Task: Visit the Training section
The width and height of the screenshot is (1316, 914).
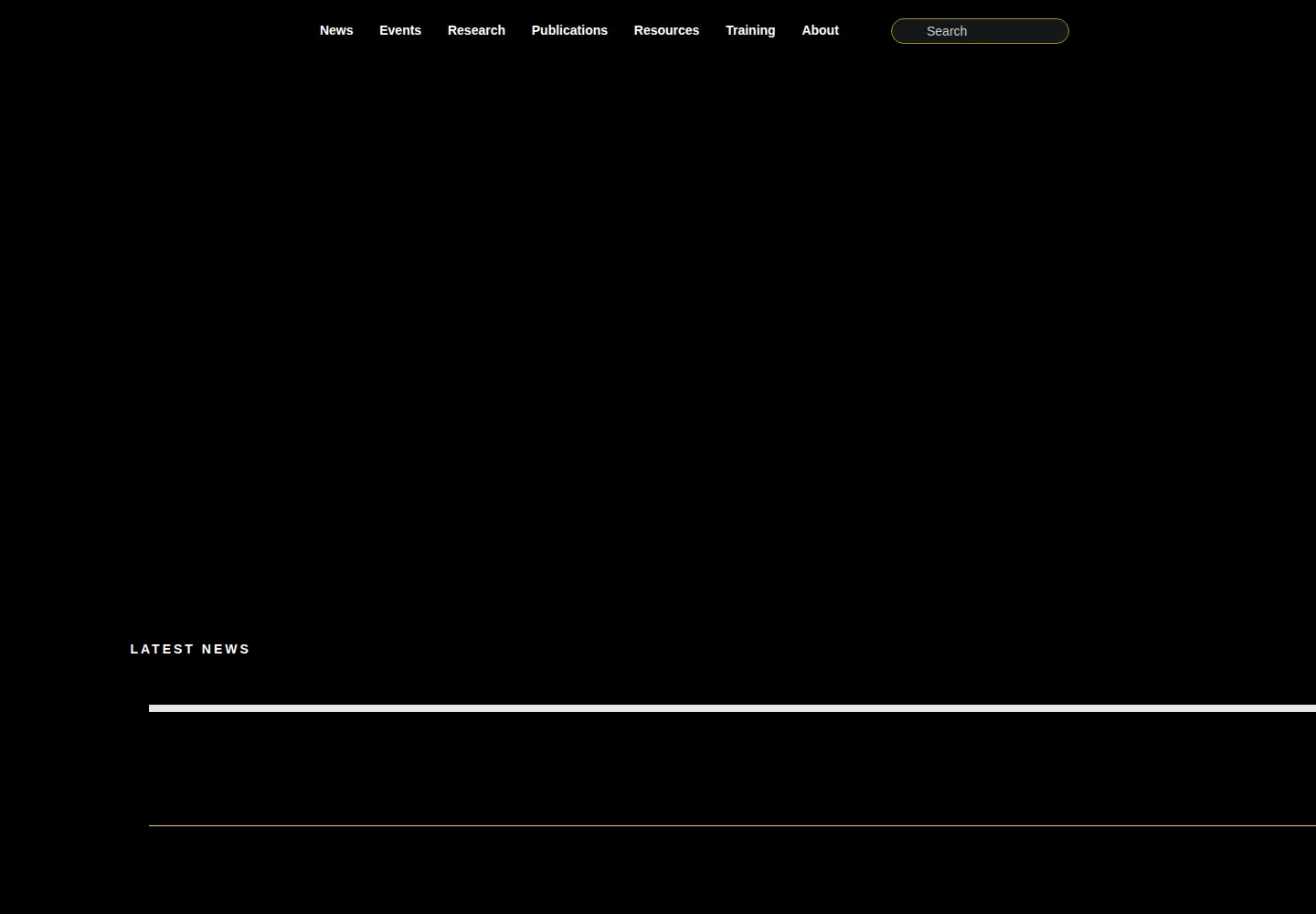Action: (x=750, y=30)
